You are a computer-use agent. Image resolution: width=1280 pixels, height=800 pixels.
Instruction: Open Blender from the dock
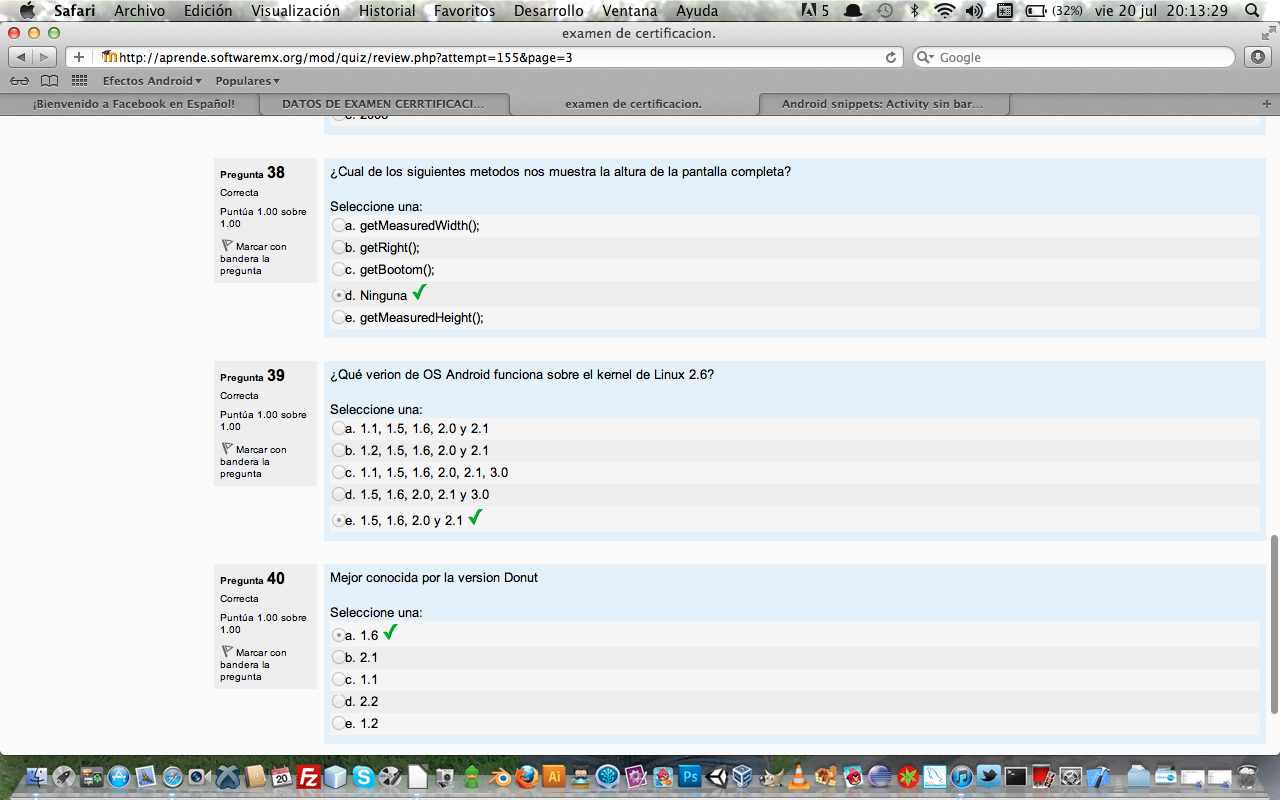click(x=500, y=777)
